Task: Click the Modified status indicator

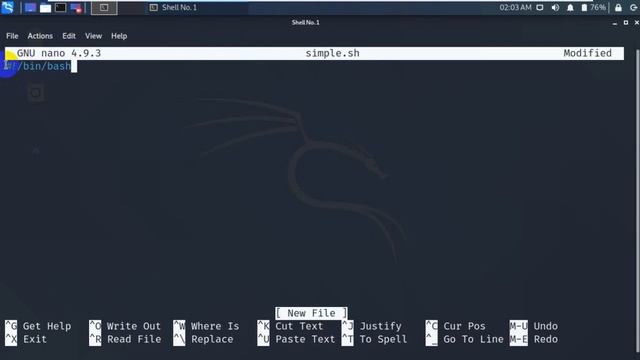Action: coord(587,53)
